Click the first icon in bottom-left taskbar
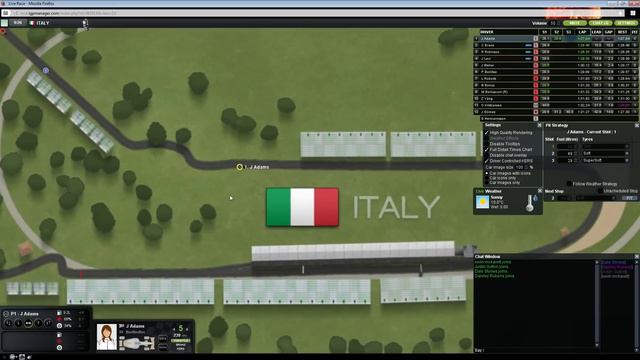The height and width of the screenshot is (360, 640). click(x=13, y=357)
